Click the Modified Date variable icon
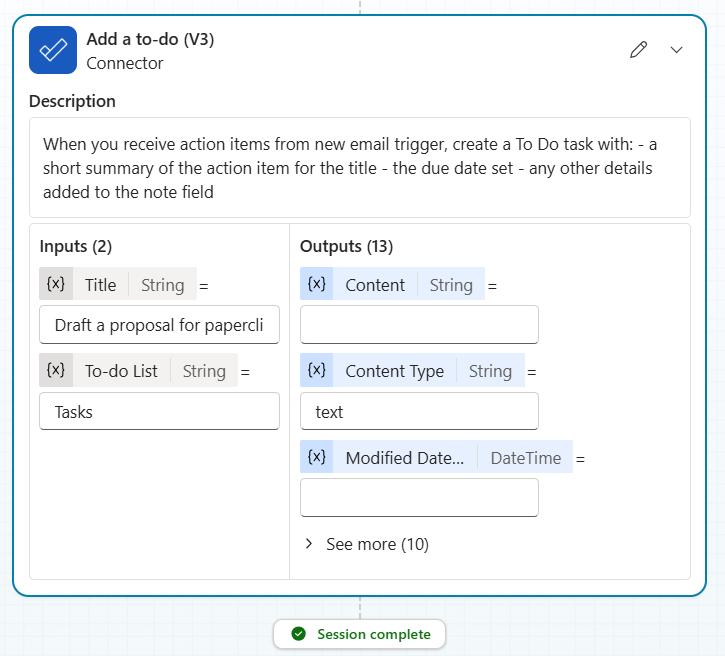Screen dimensions: 725x656 317,457
